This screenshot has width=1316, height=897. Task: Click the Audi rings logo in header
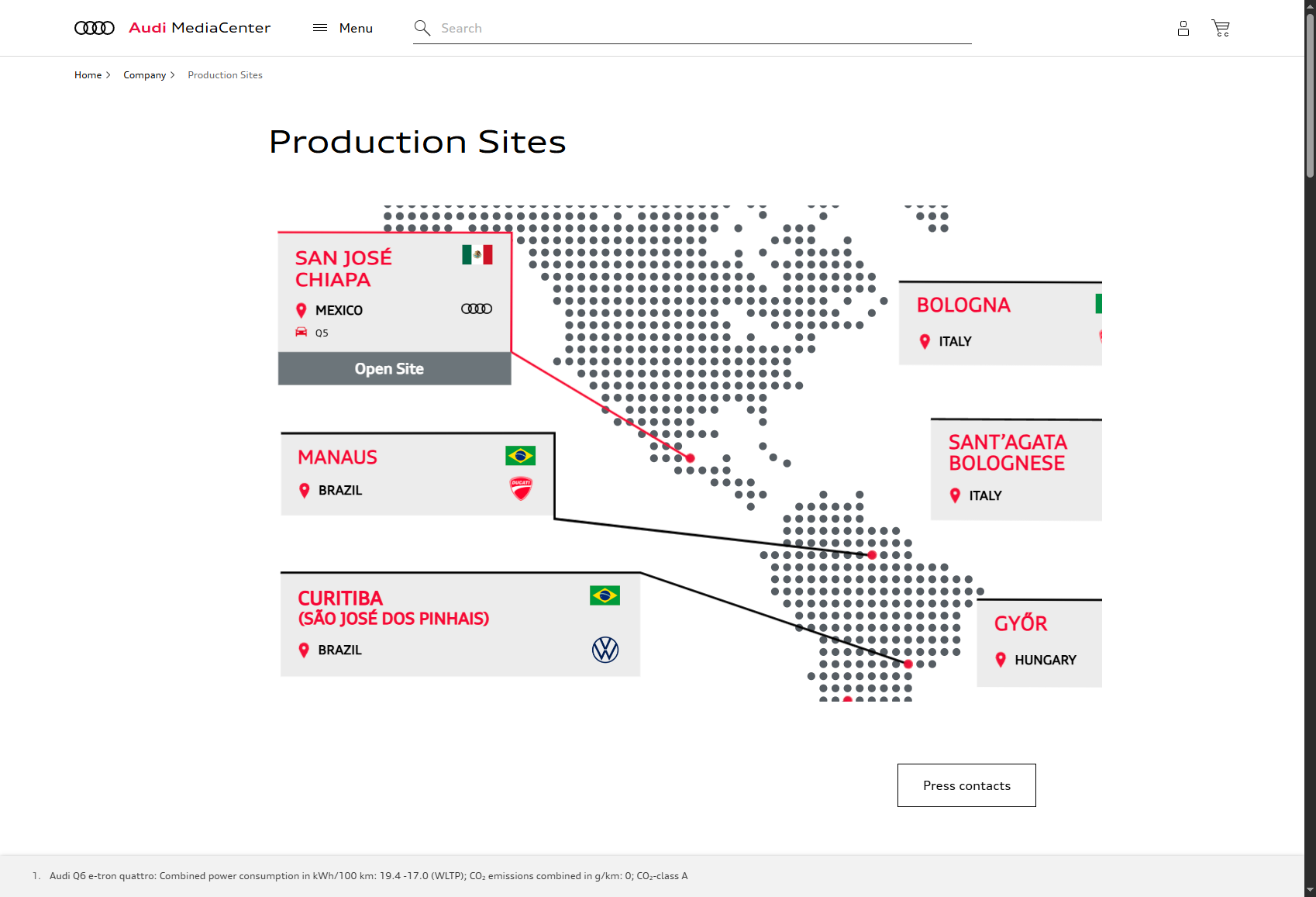pyautogui.click(x=95, y=28)
